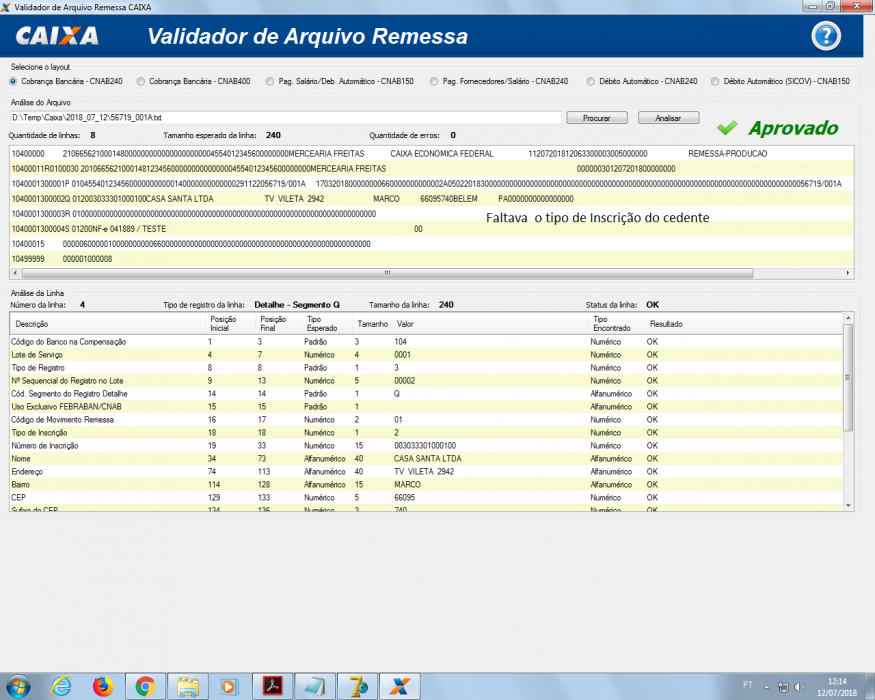The width and height of the screenshot is (875, 700).
Task: Select Pag. Fornecedores/Salário - CNAB240 option
Action: pos(499,81)
